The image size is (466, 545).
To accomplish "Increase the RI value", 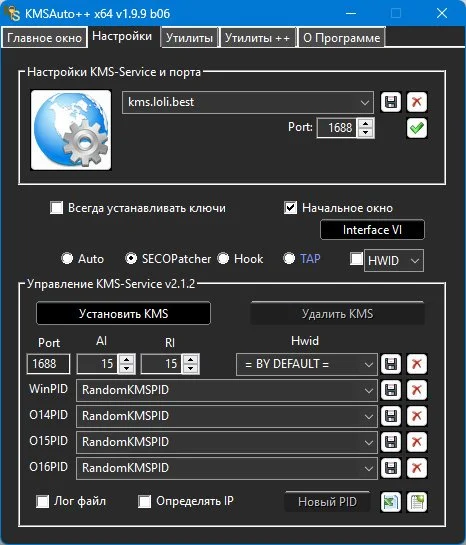I will 190,359.
